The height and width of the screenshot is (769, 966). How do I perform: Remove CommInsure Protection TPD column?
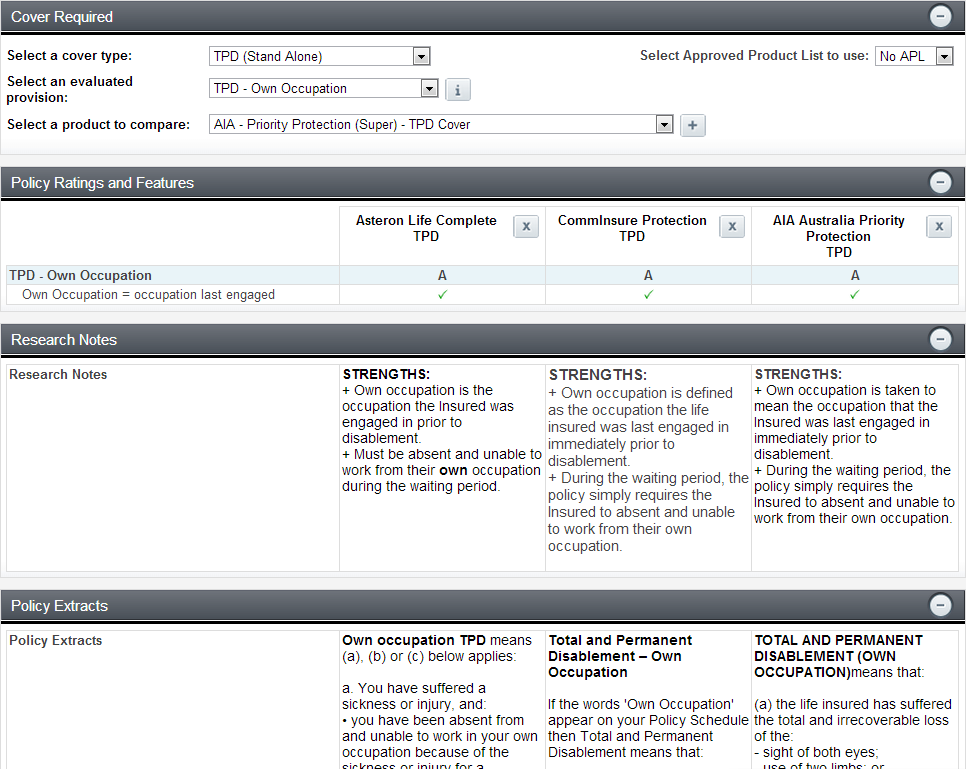(732, 227)
